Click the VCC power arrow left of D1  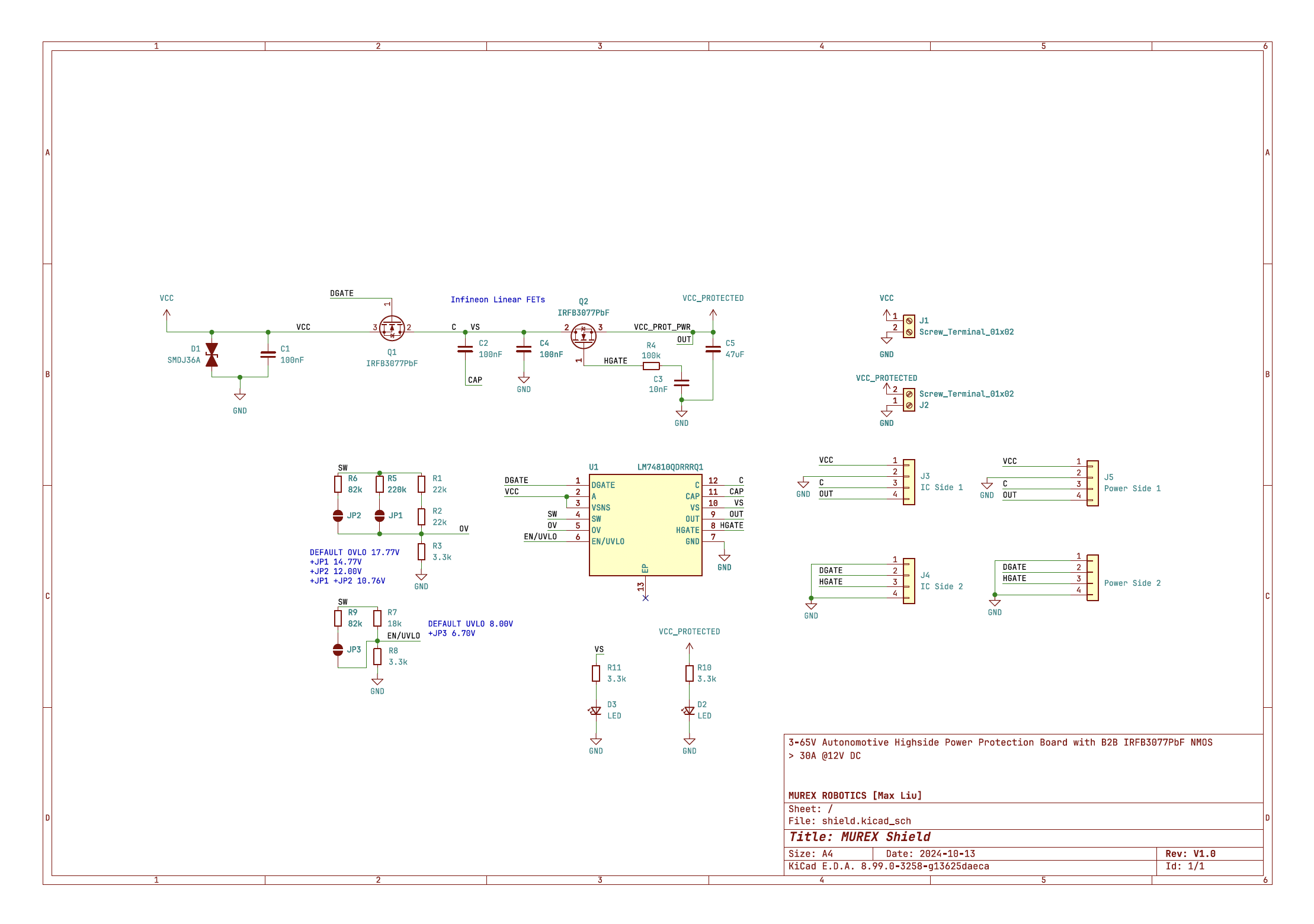pos(167,313)
